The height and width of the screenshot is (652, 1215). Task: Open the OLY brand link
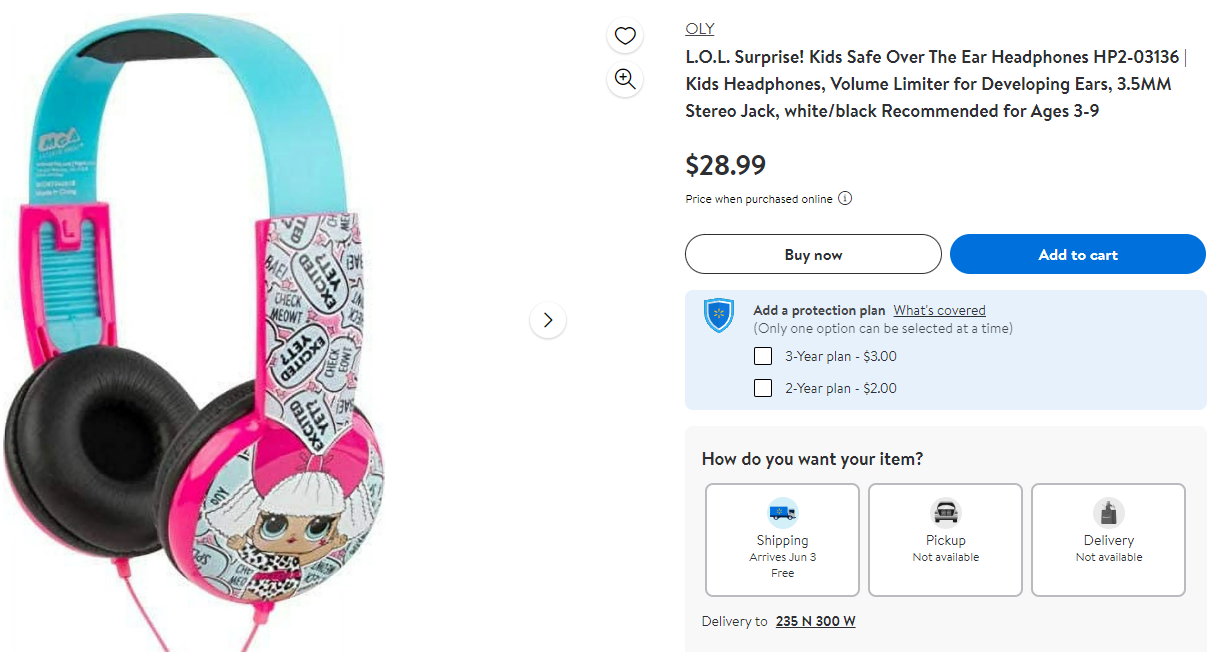pyautogui.click(x=699, y=28)
